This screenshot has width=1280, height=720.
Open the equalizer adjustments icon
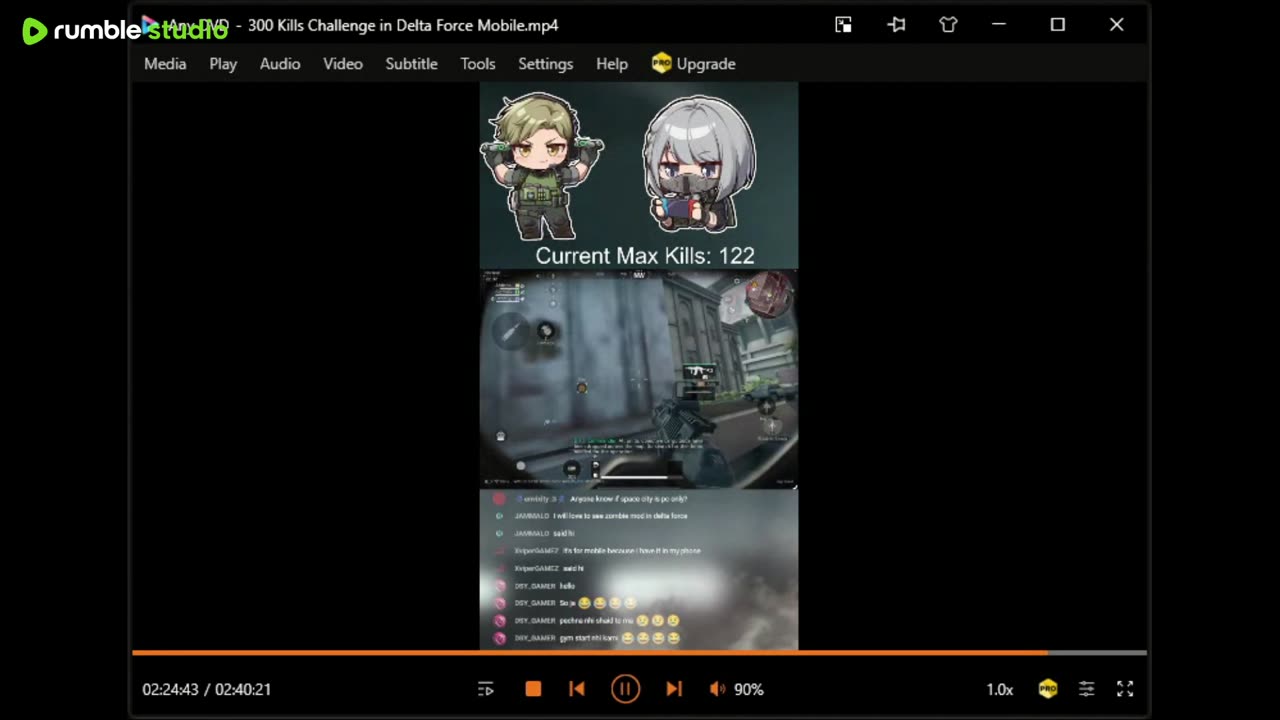click(1086, 689)
